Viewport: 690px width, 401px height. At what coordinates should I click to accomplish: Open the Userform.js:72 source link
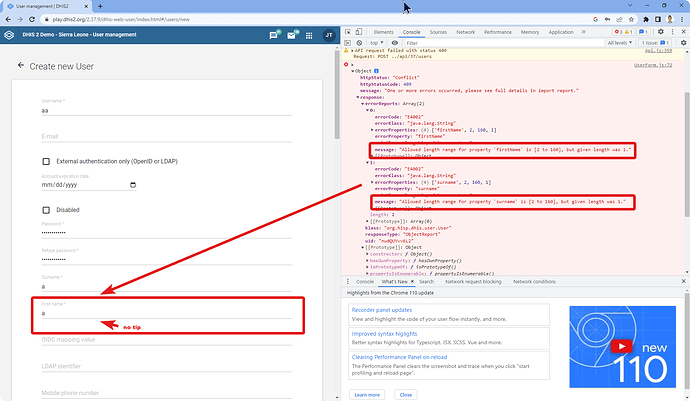(x=653, y=65)
